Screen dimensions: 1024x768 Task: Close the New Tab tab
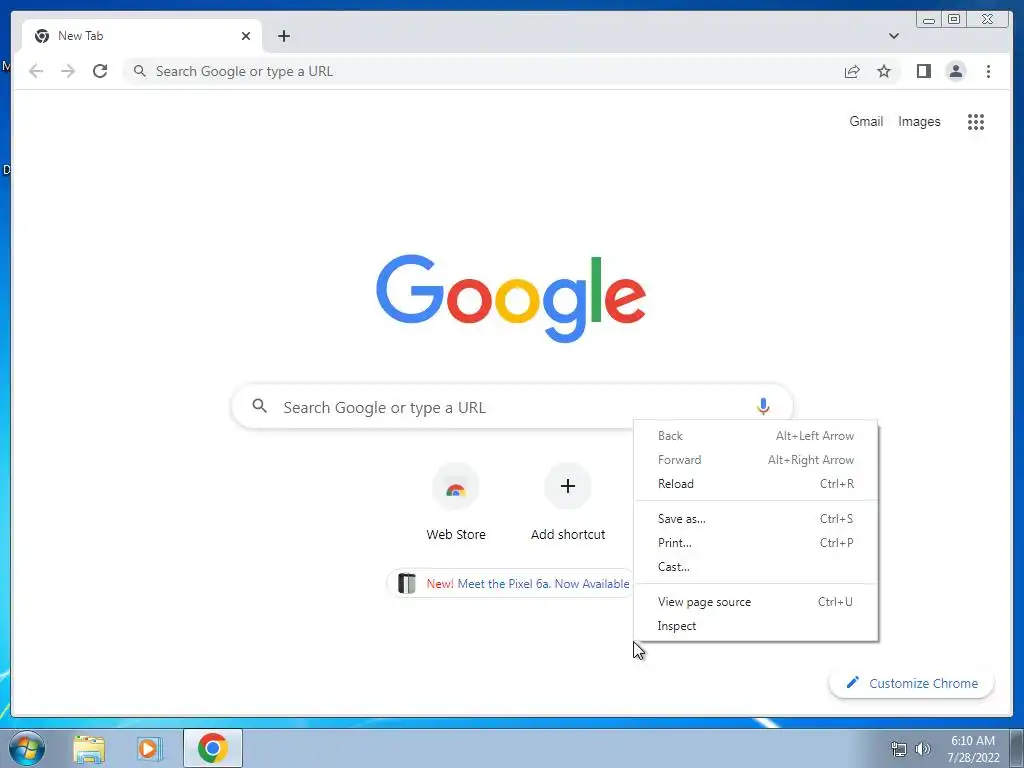click(246, 36)
